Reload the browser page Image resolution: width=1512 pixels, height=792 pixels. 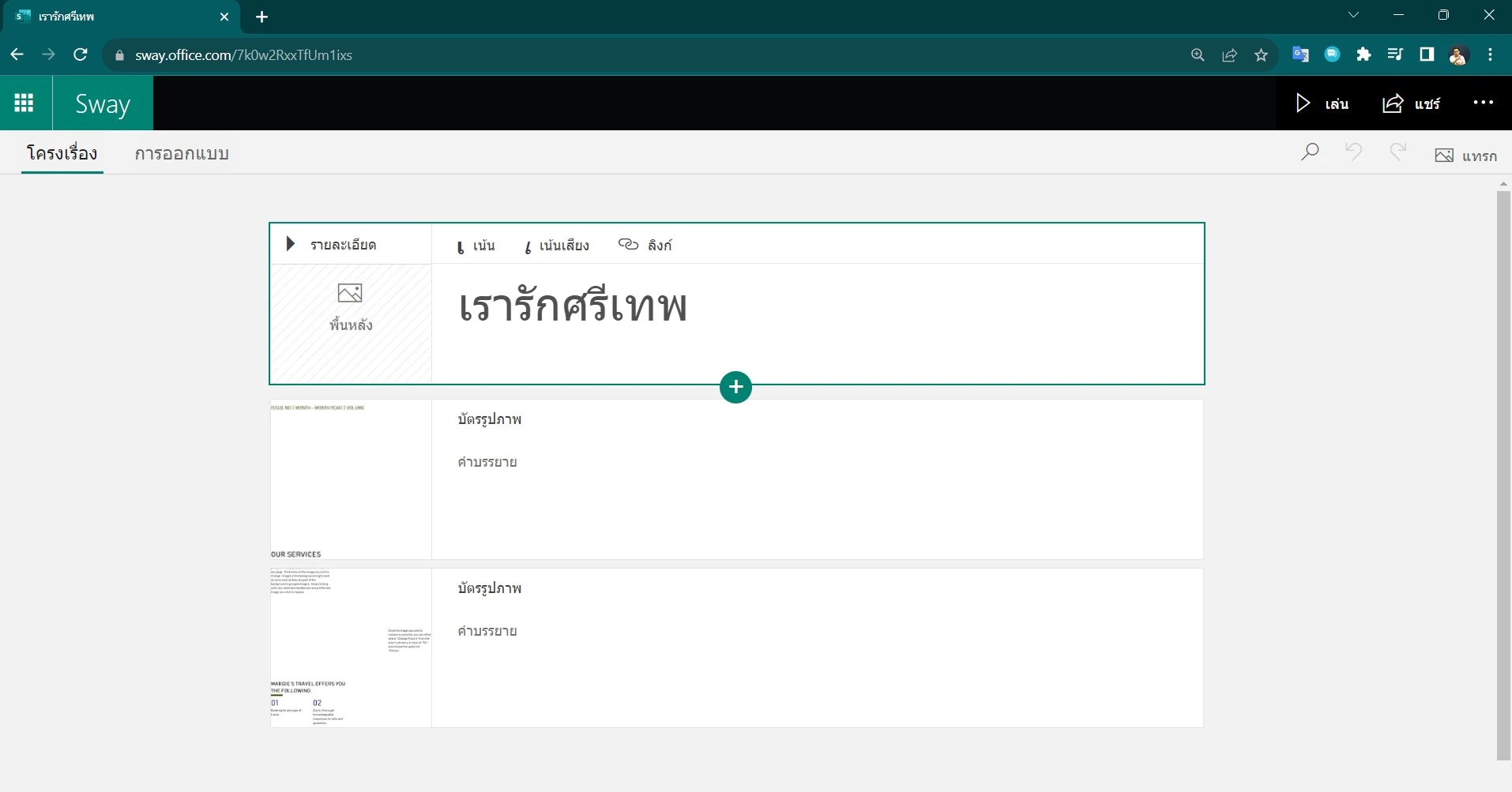coord(81,54)
